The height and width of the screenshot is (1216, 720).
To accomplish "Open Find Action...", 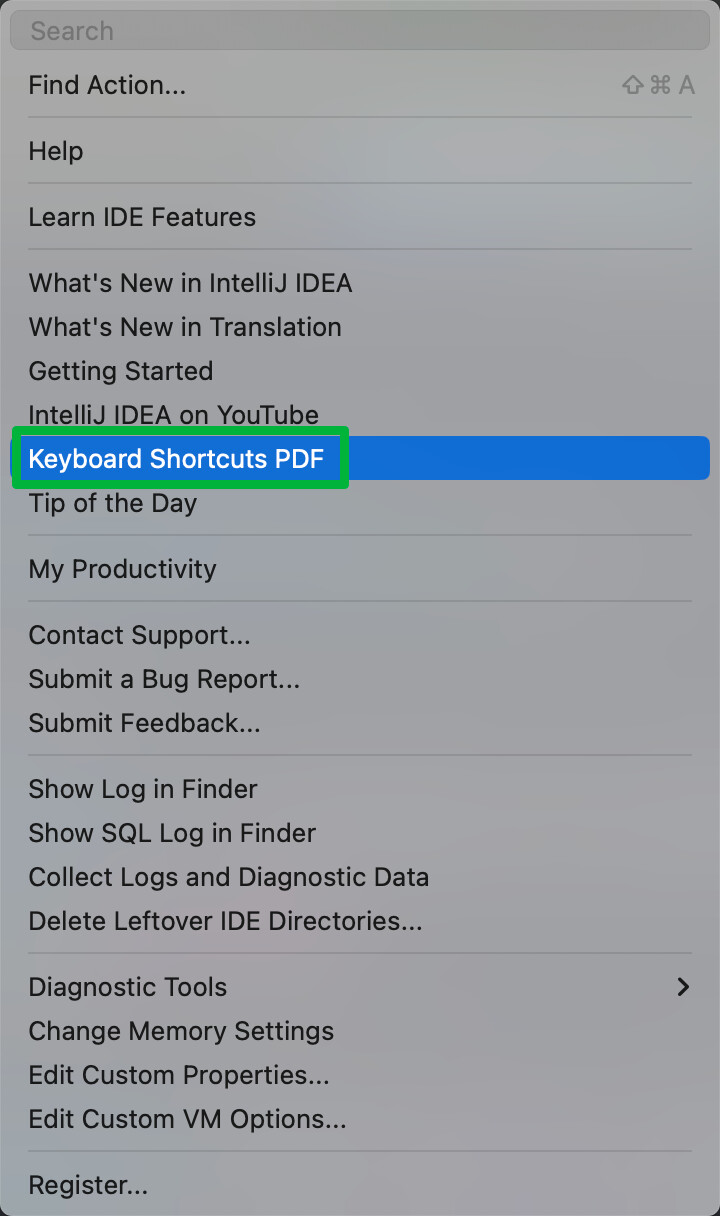I will [360, 85].
